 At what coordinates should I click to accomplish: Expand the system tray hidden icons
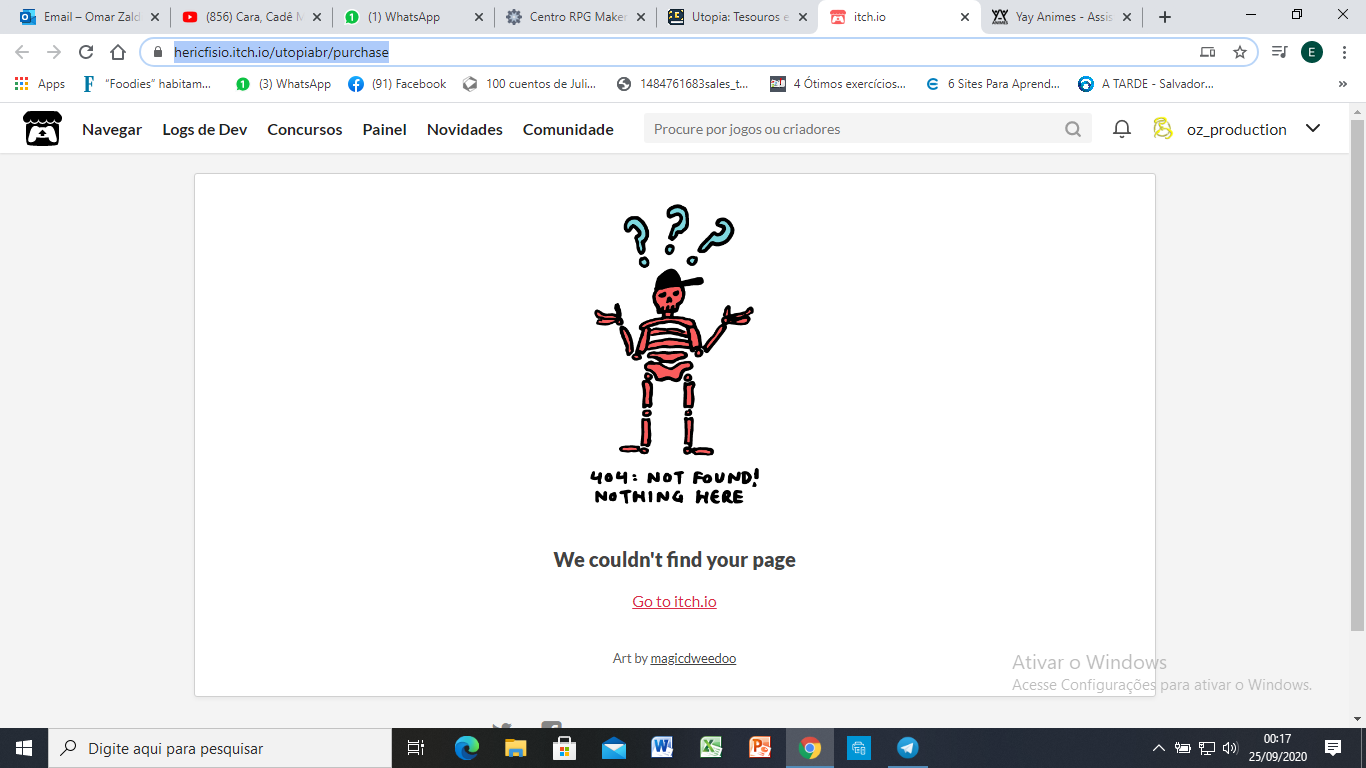1158,748
